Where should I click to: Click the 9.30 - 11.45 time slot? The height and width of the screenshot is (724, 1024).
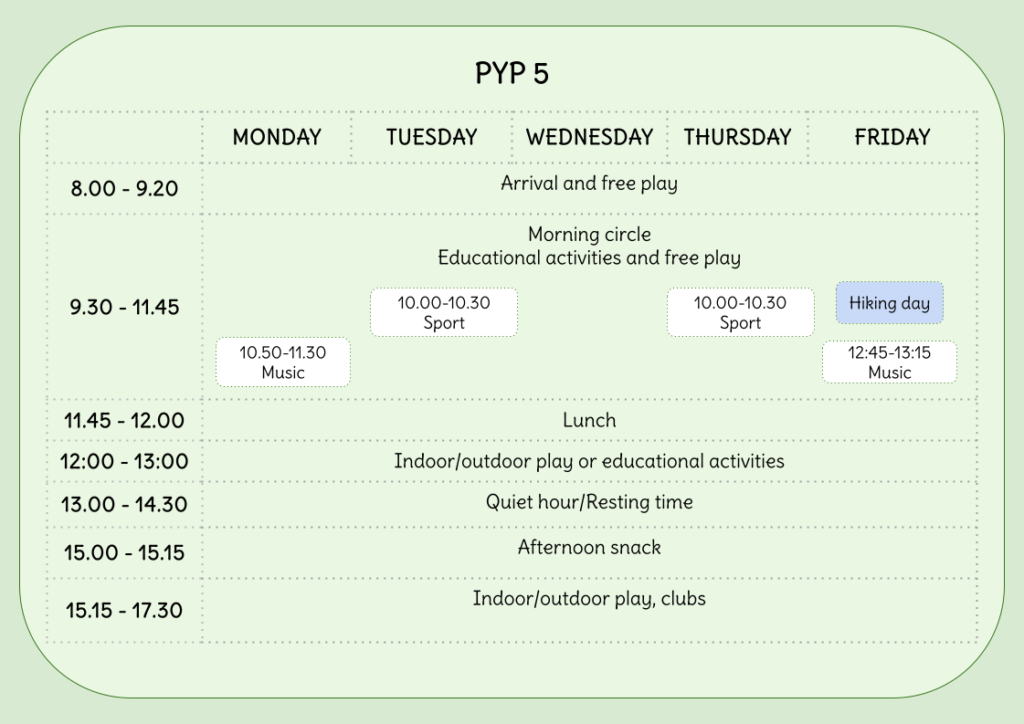[x=124, y=307]
